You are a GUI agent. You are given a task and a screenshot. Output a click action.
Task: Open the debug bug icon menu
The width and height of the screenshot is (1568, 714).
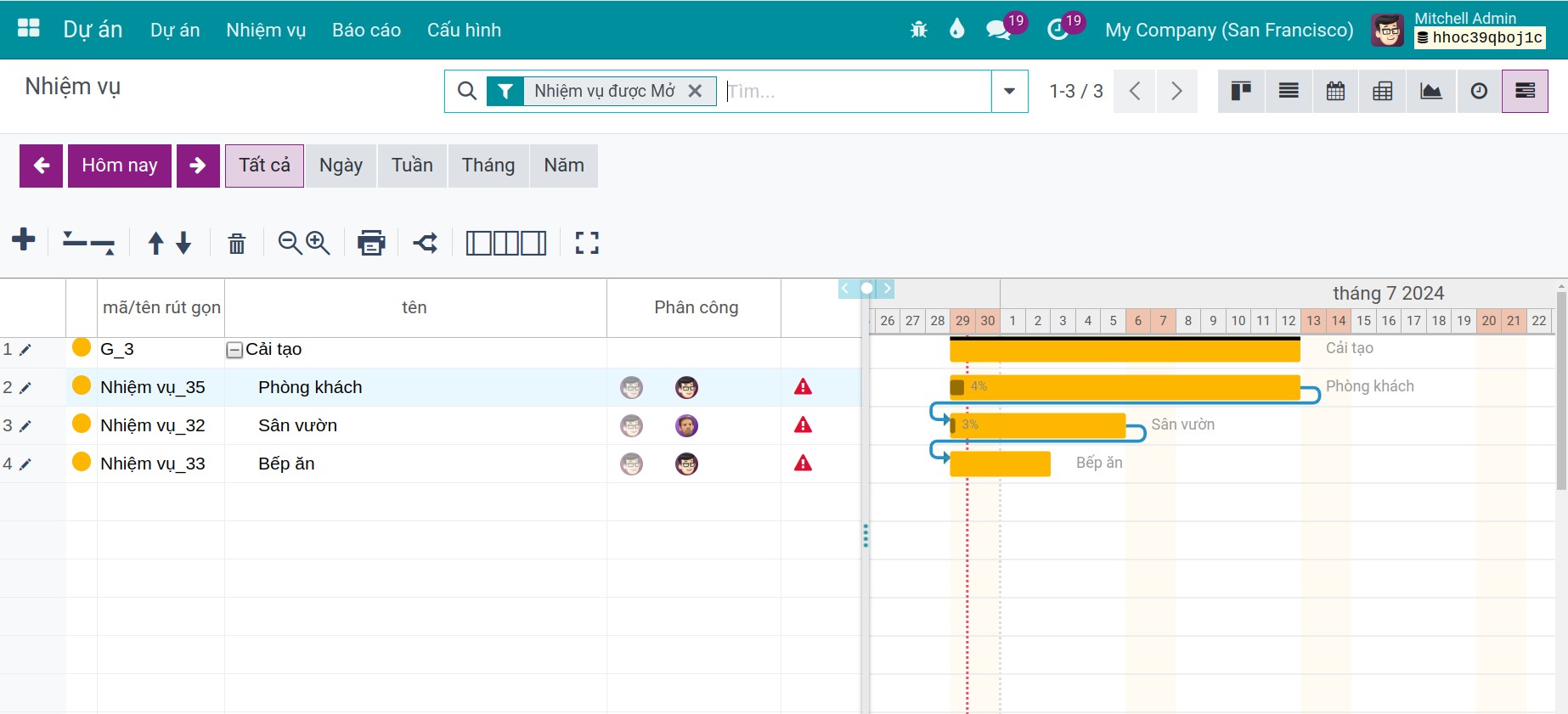pyautogui.click(x=918, y=30)
